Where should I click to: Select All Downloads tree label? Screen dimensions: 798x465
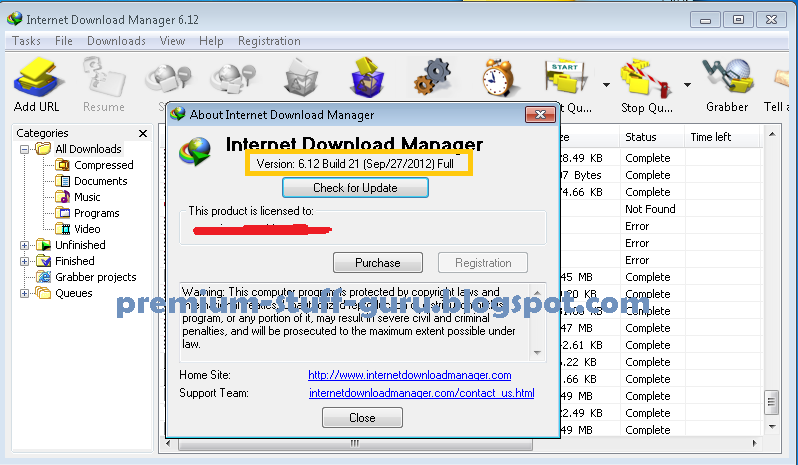[x=88, y=149]
